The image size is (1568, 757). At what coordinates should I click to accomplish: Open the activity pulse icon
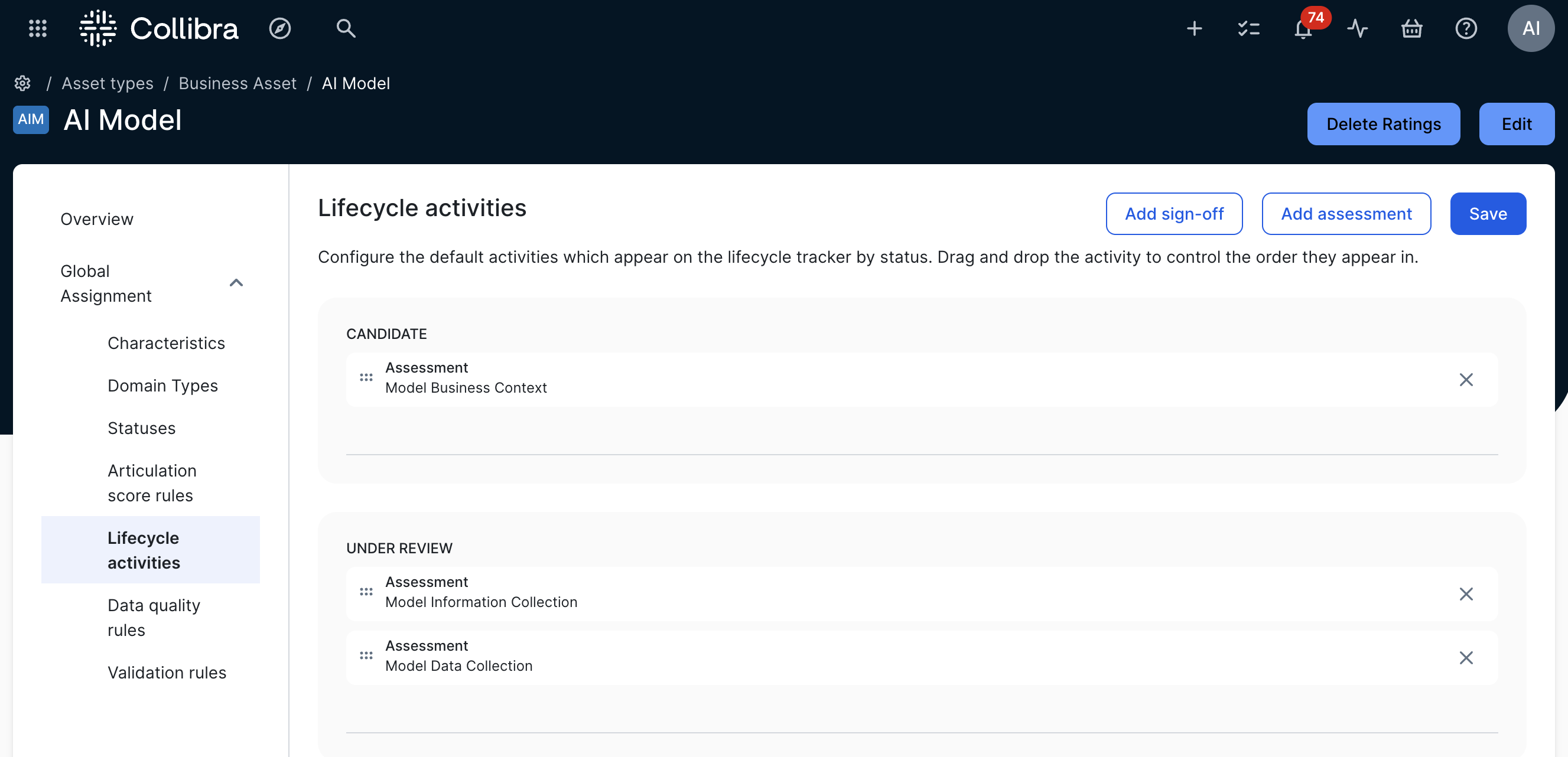tap(1358, 28)
